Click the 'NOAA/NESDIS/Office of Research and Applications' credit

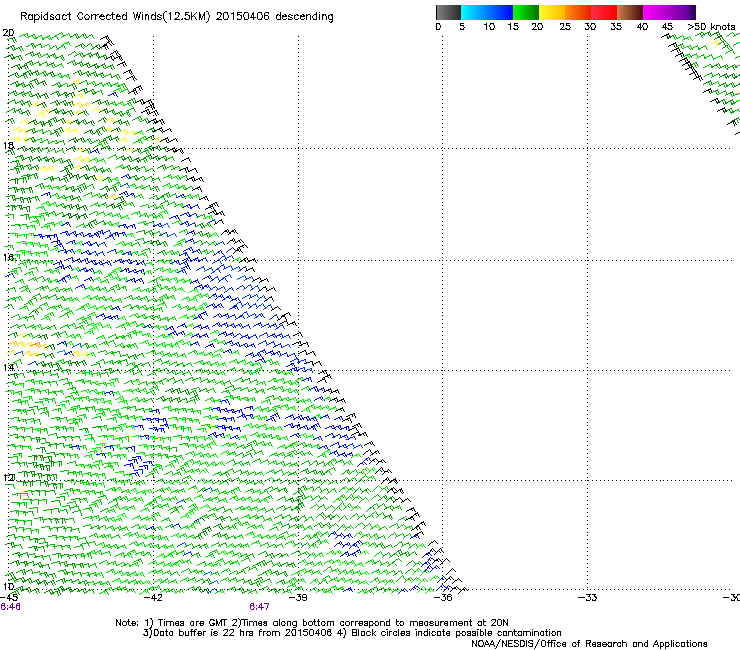589,644
